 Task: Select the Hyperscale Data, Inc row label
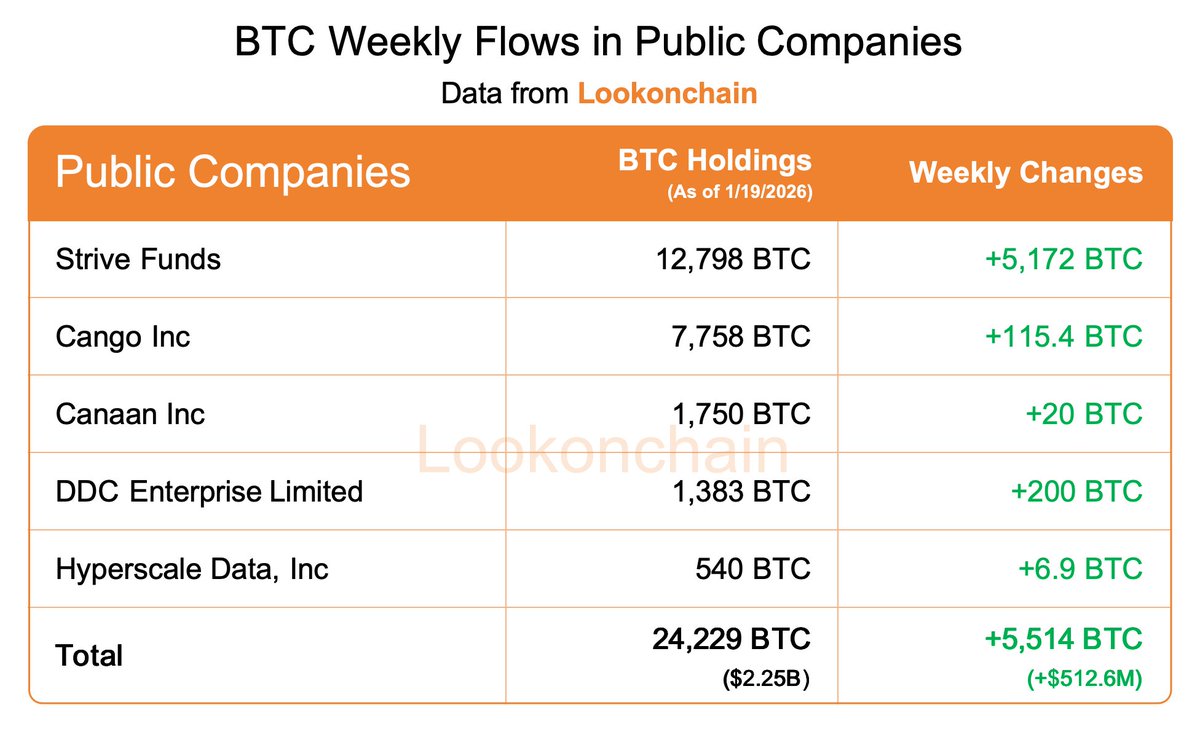[192, 569]
